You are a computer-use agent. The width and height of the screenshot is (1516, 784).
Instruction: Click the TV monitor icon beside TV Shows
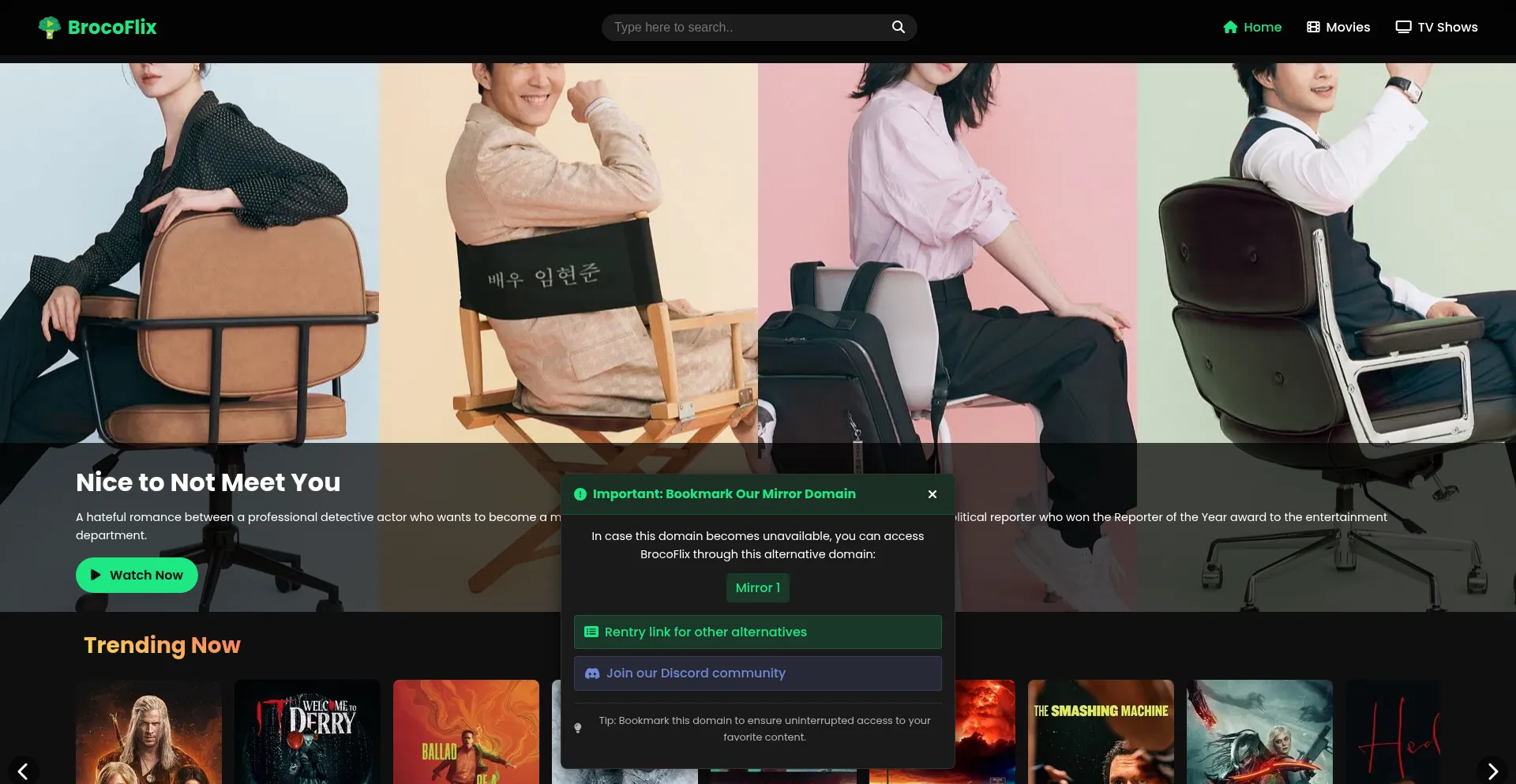click(x=1403, y=26)
